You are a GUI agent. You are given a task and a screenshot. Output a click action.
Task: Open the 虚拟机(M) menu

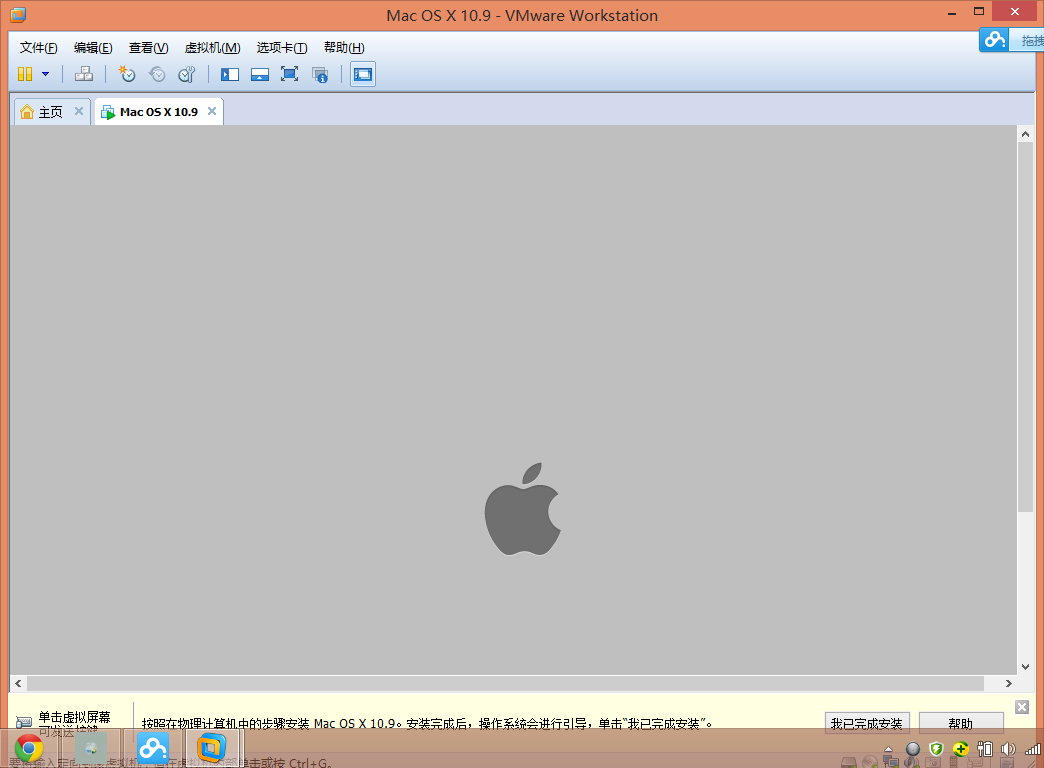click(212, 47)
